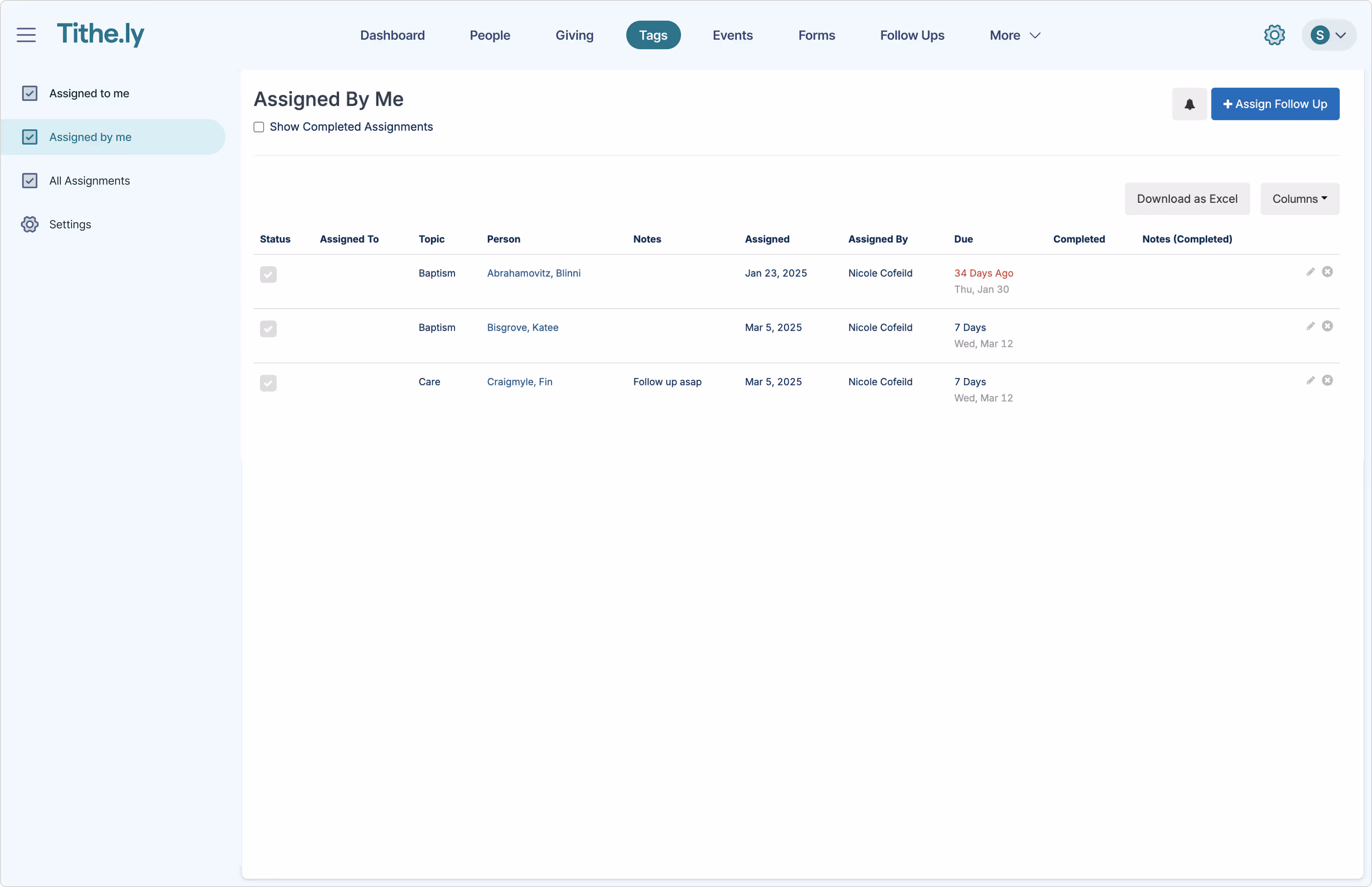Open the Columns dropdown

coord(1299,199)
